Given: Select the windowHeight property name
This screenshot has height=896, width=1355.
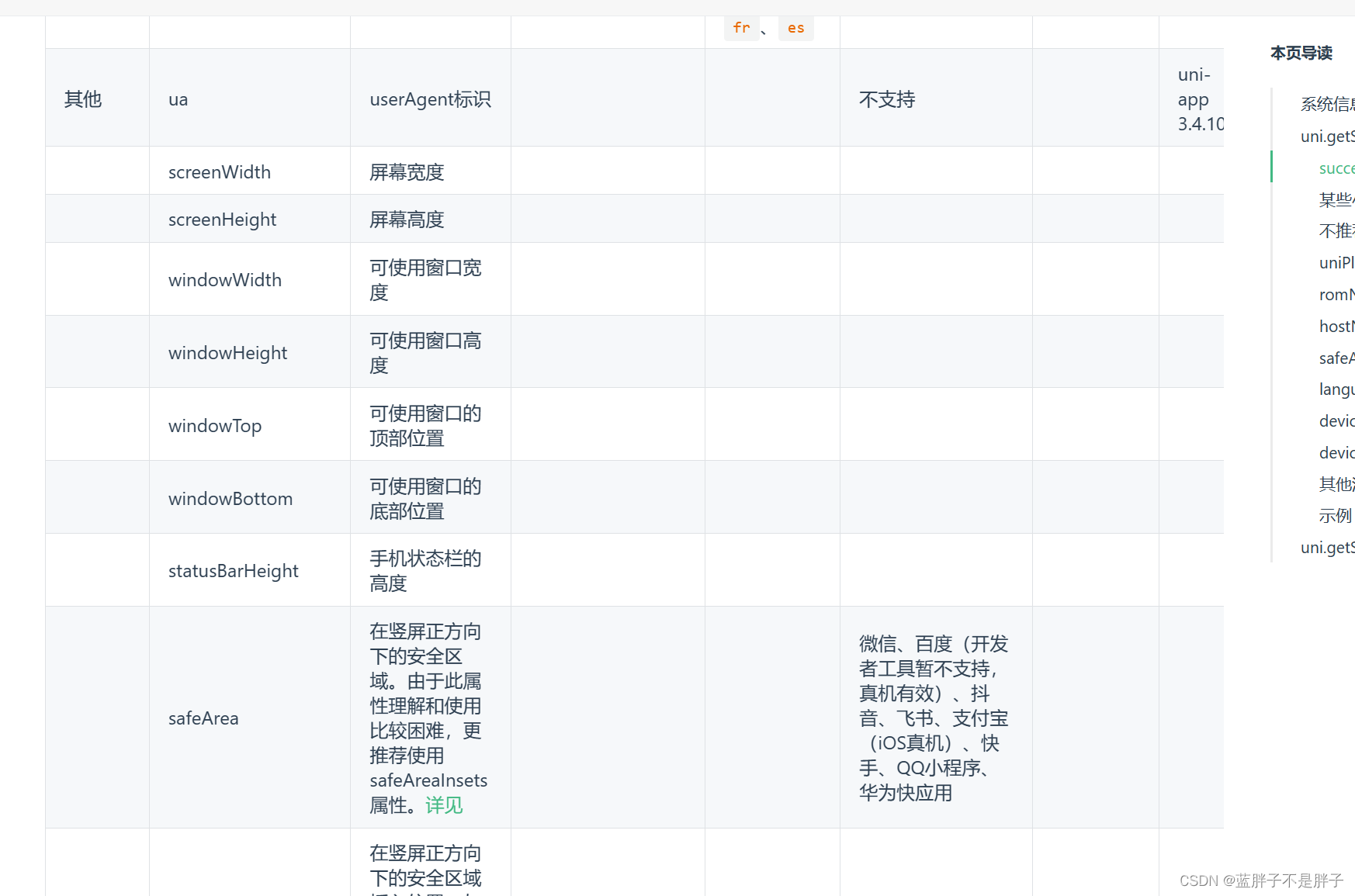Looking at the screenshot, I should (227, 353).
